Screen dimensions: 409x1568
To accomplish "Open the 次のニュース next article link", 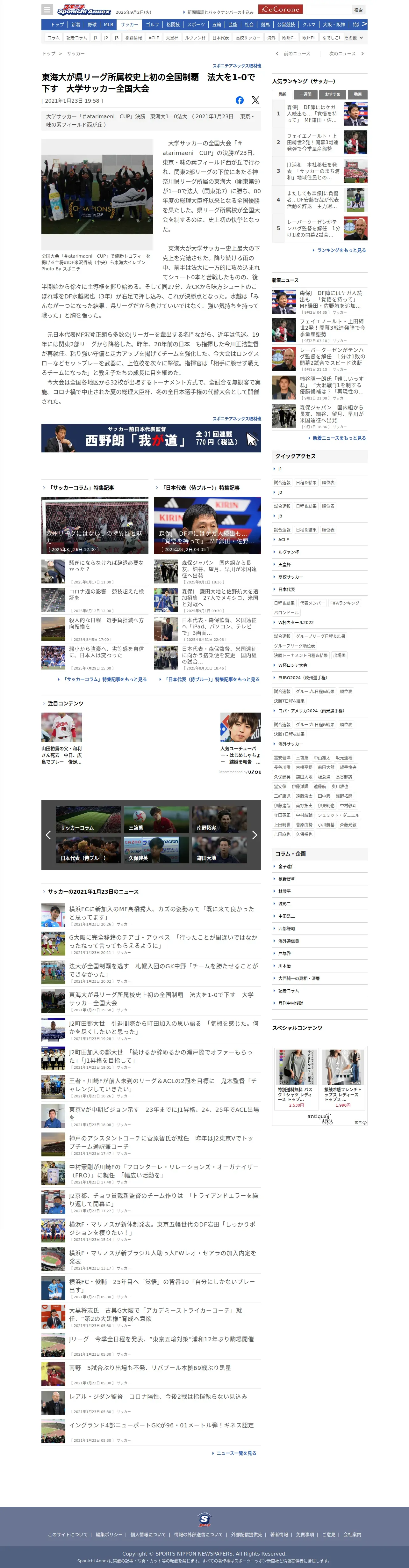I will (346, 54).
